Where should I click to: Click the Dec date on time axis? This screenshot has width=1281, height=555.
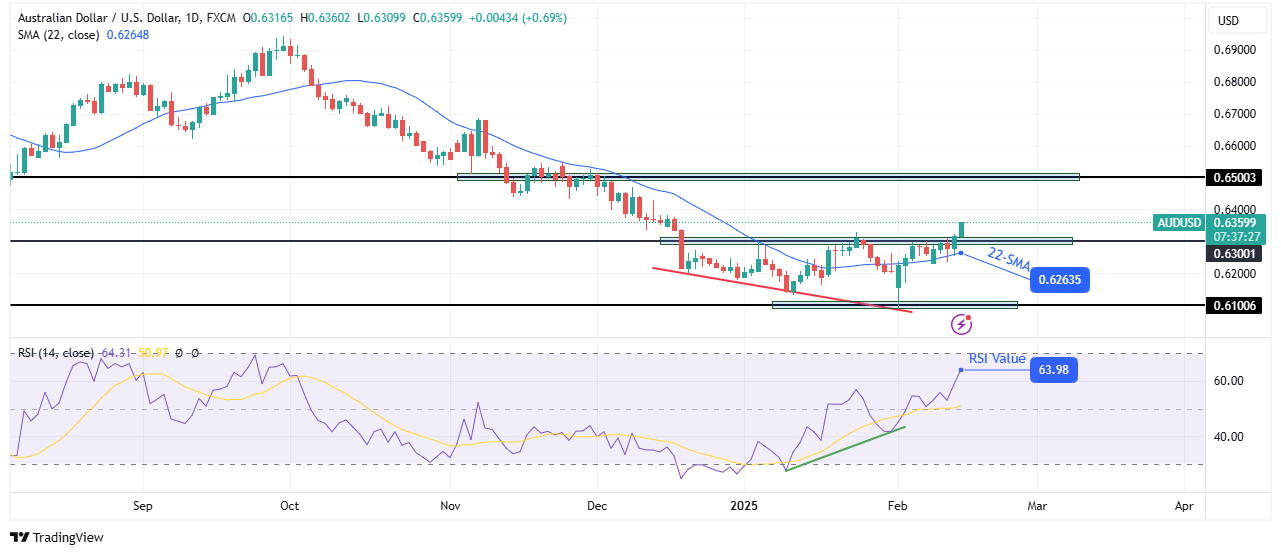click(x=597, y=506)
